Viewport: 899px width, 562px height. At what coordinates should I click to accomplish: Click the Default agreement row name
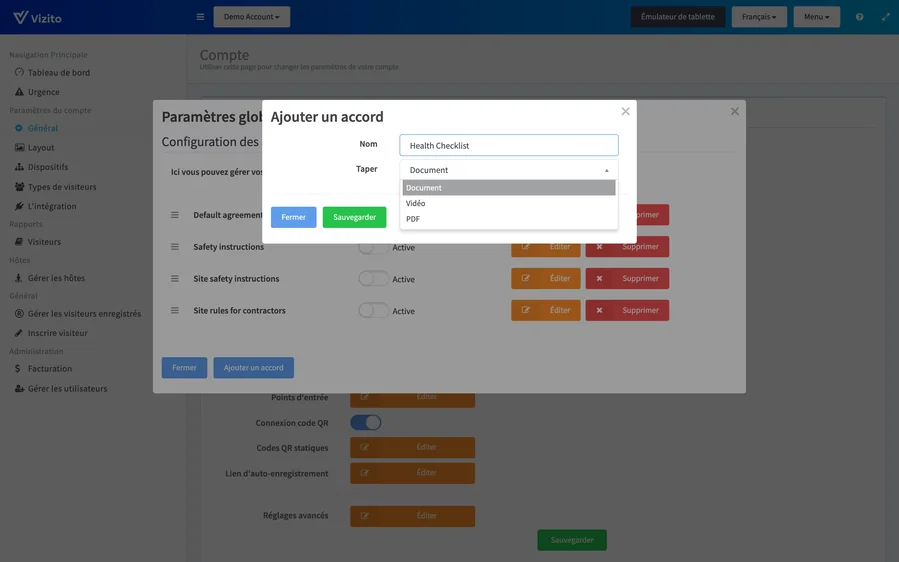click(228, 215)
